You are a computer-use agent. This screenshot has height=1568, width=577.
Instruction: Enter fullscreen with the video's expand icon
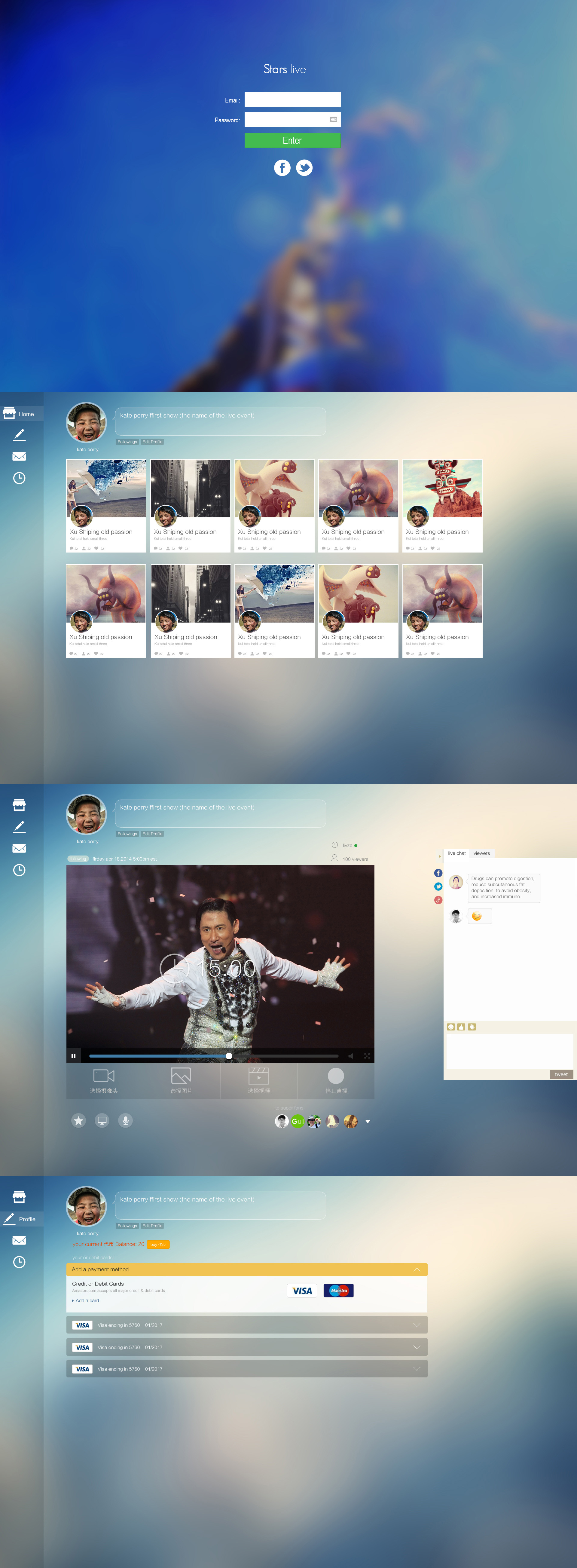367,1056
